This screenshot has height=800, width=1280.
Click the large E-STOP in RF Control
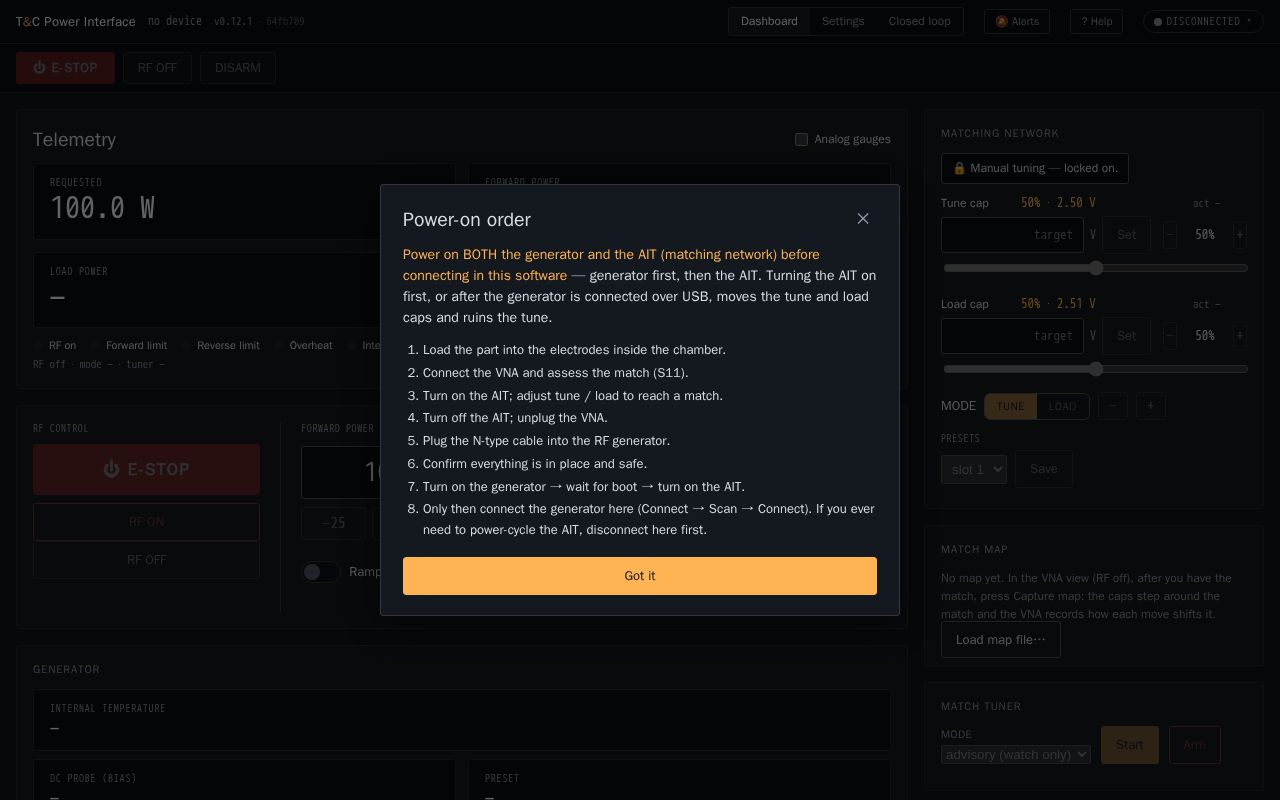(x=146, y=469)
